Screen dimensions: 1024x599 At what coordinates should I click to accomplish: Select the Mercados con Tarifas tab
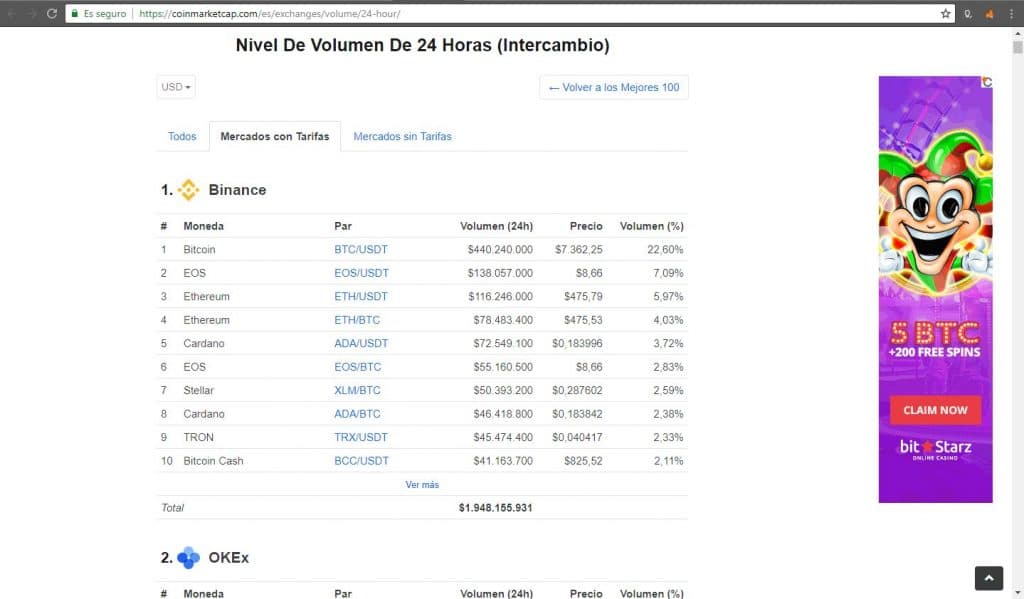pyautogui.click(x=274, y=136)
